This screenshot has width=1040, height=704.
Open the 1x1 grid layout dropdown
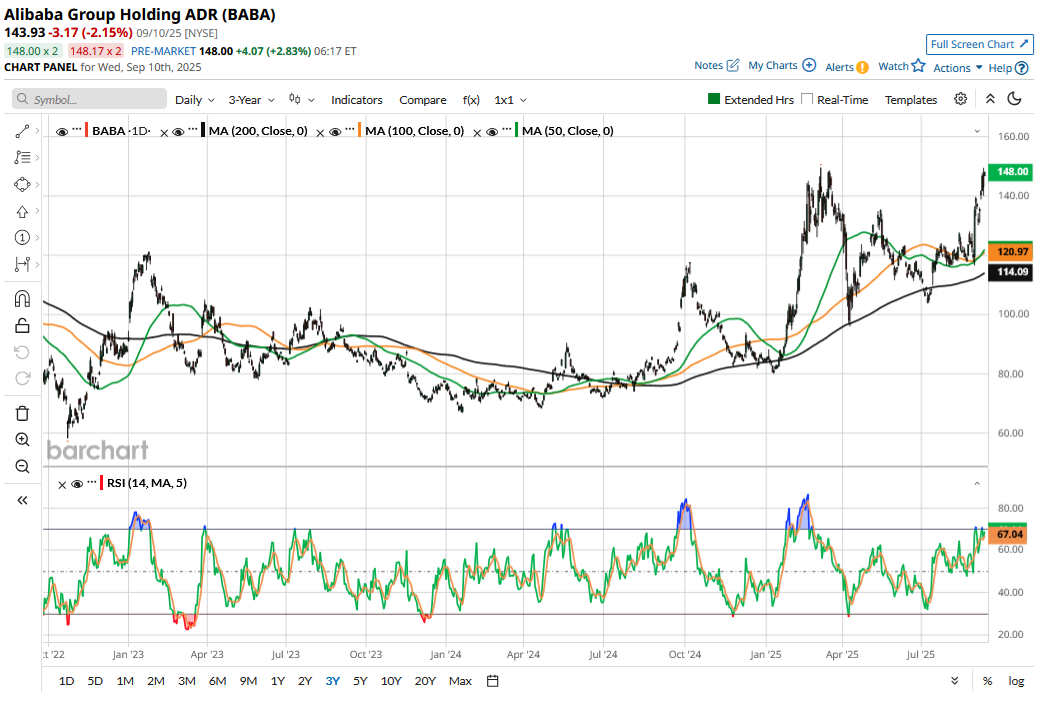510,100
